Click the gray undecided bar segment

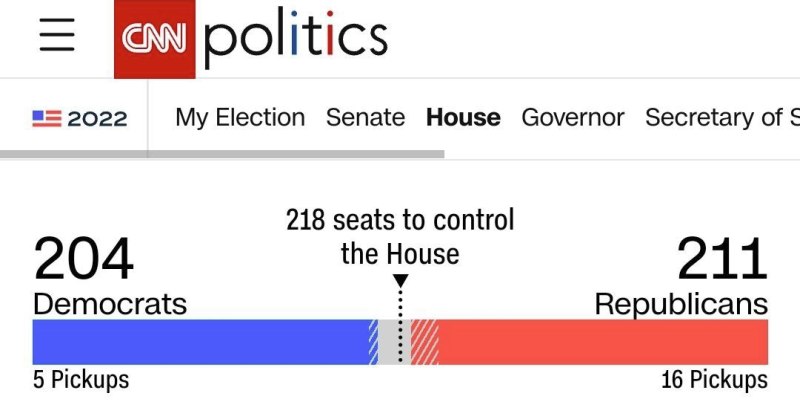(x=394, y=342)
